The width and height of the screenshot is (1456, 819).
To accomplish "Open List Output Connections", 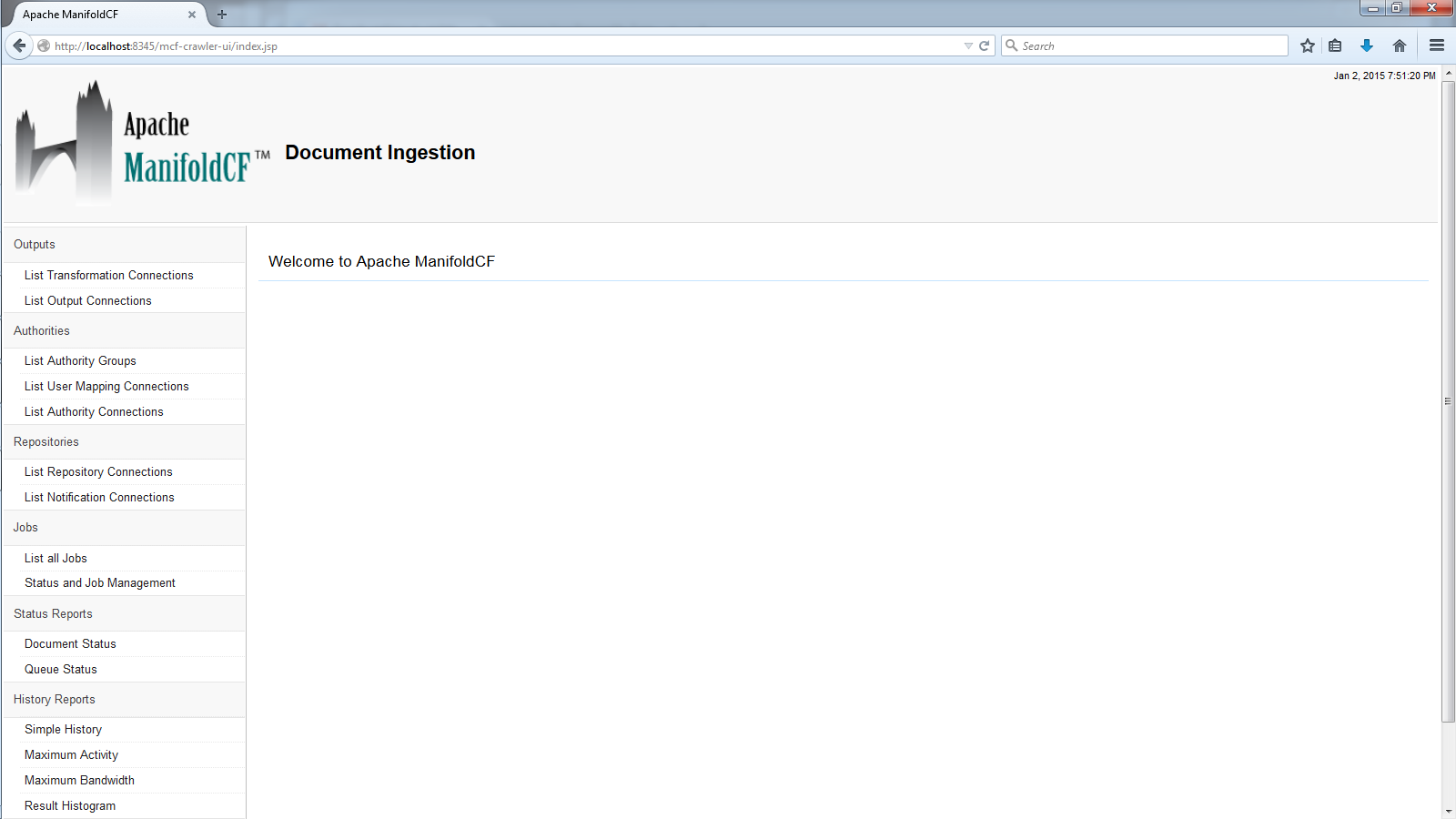I will [x=88, y=301].
